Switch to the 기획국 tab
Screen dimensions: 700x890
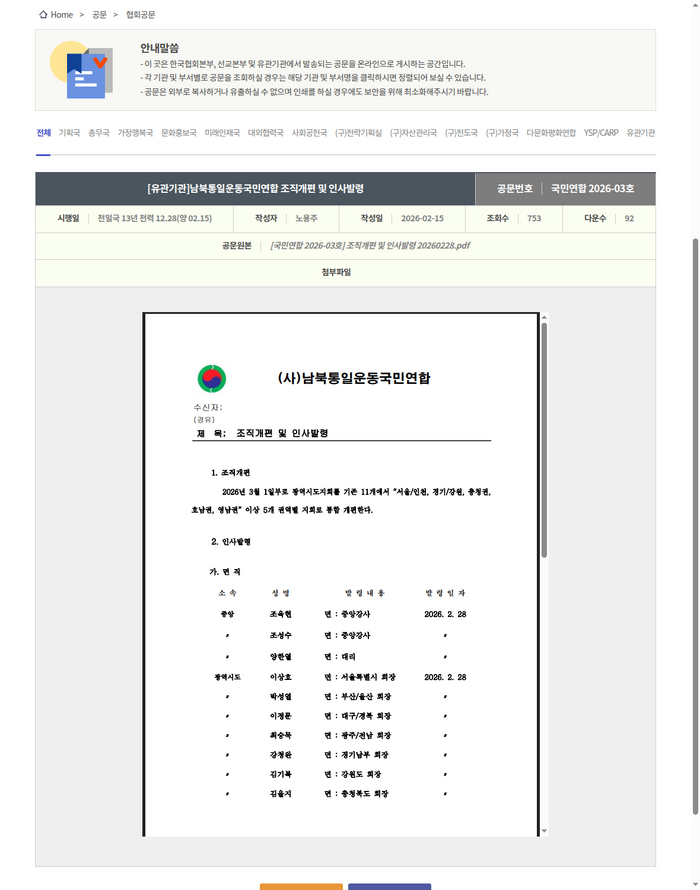[69, 133]
